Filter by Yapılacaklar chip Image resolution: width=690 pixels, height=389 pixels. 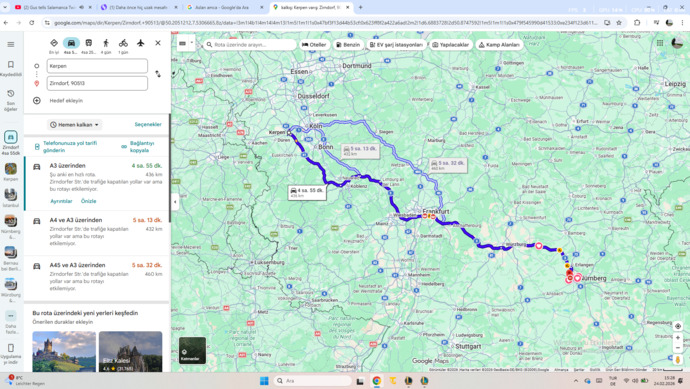[x=451, y=44]
